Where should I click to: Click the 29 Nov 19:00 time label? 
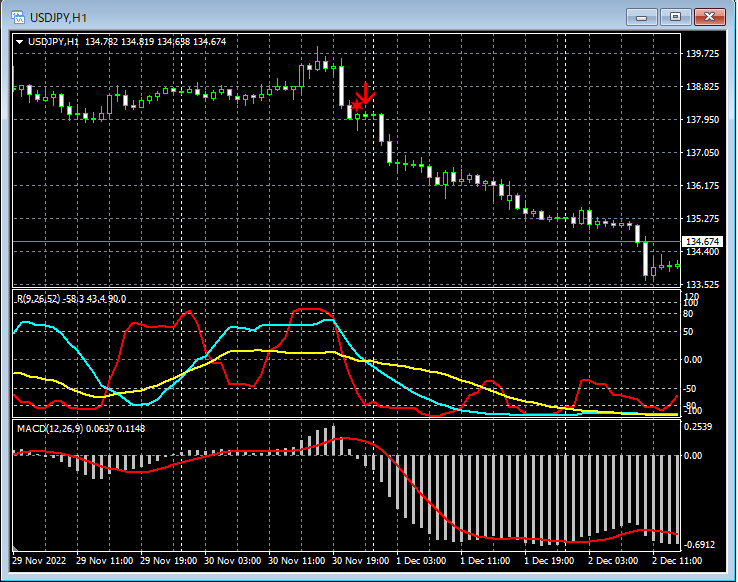(x=168, y=560)
